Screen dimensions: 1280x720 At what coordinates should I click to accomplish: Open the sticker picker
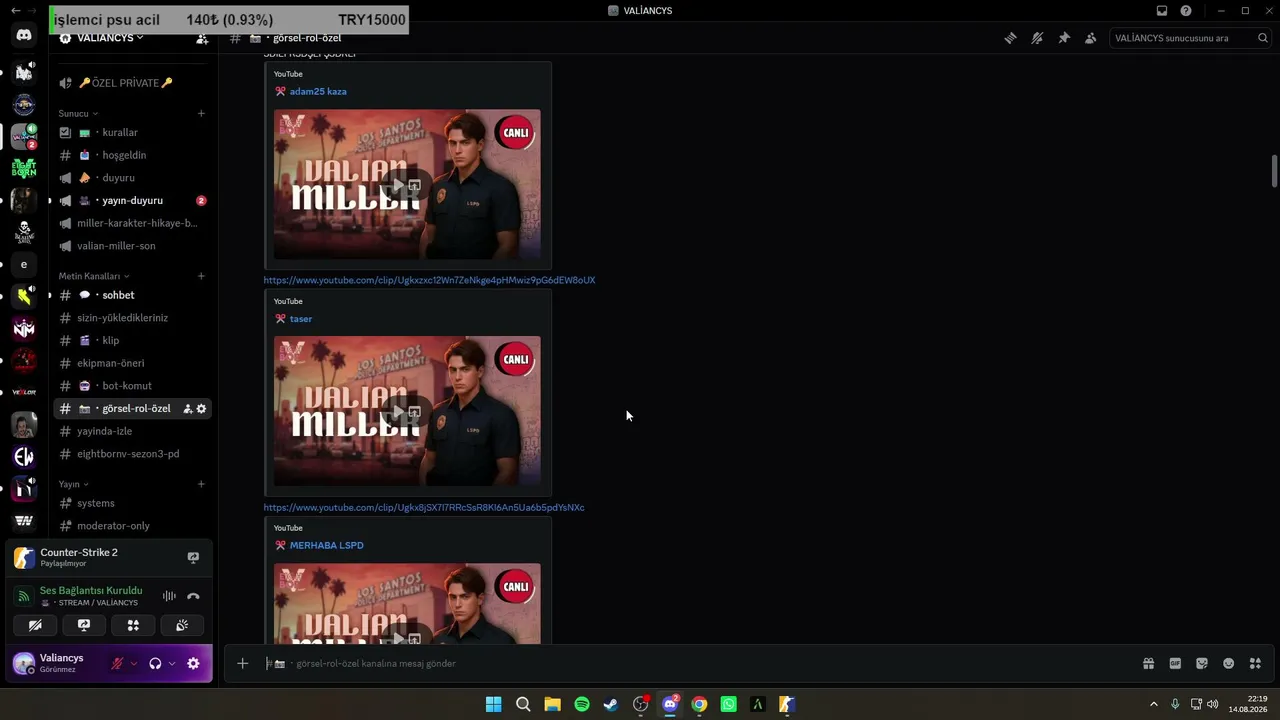[x=1202, y=663]
